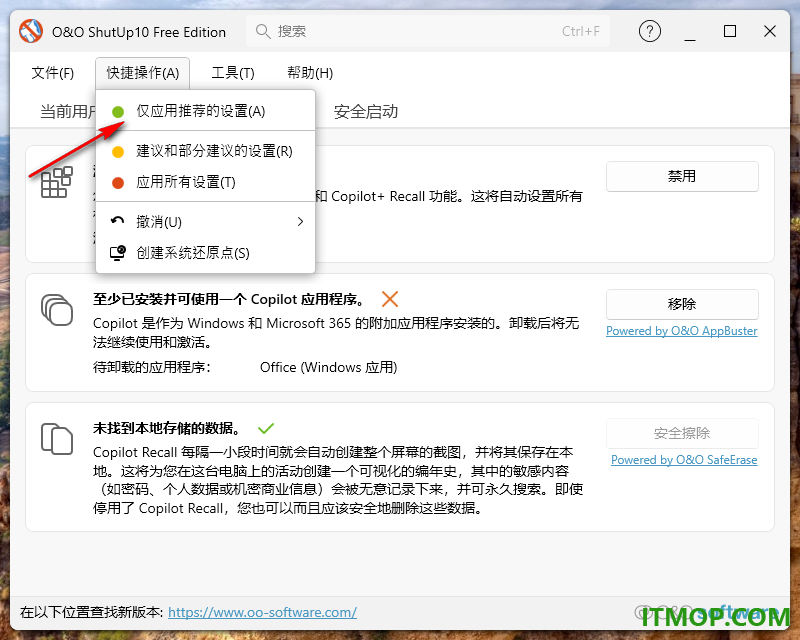Open Powered by O&O SafeErase link
This screenshot has height=640, width=800.
pos(684,460)
